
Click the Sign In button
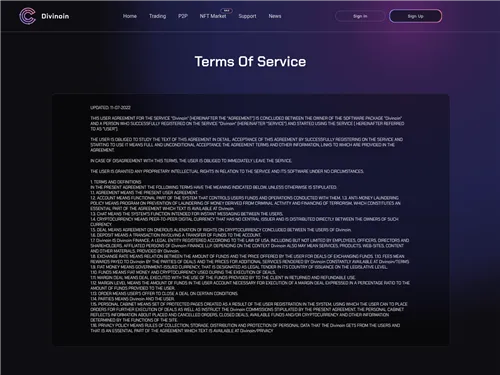click(x=360, y=16)
